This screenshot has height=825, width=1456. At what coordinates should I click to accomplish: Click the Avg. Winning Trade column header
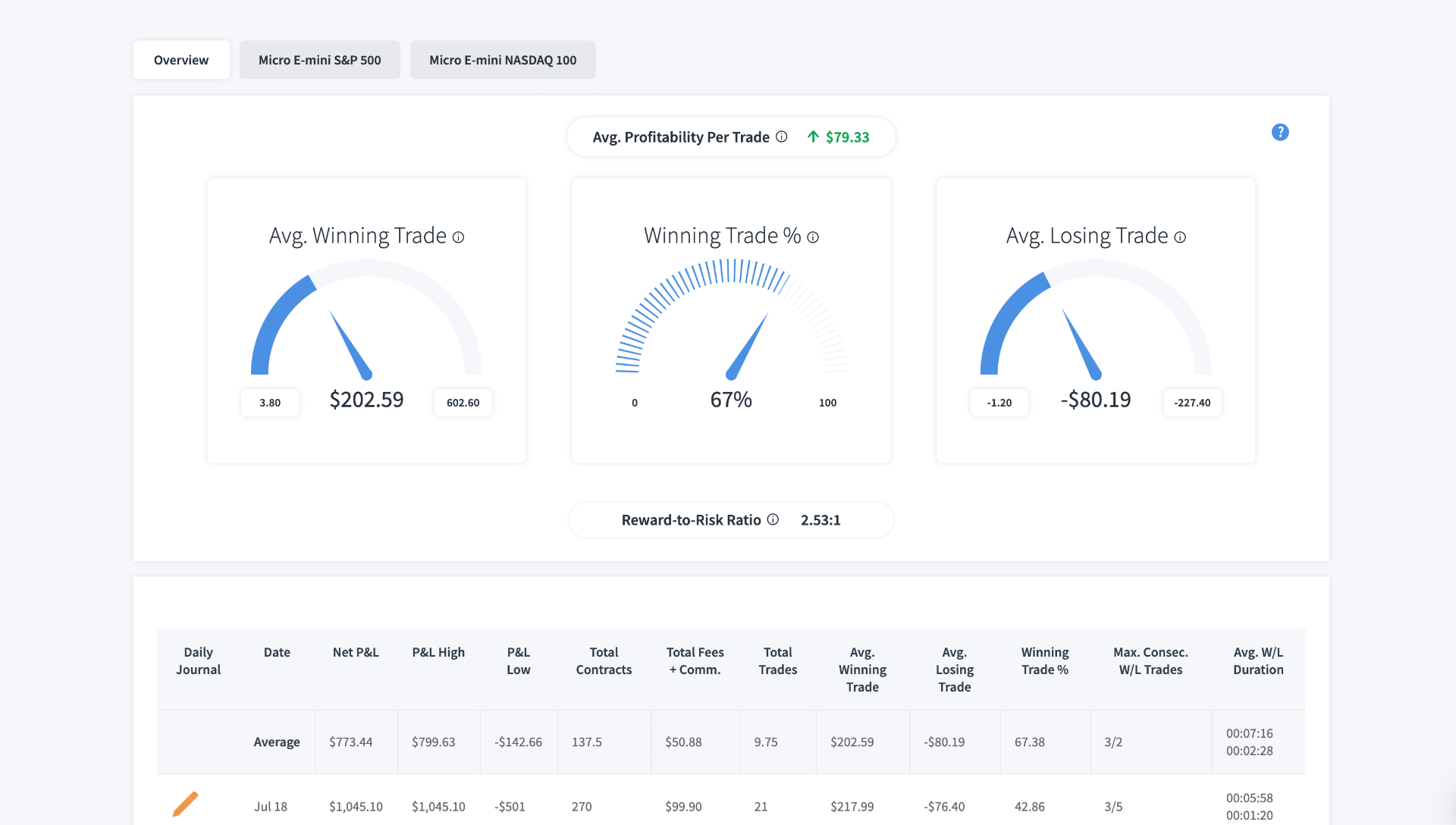862,670
